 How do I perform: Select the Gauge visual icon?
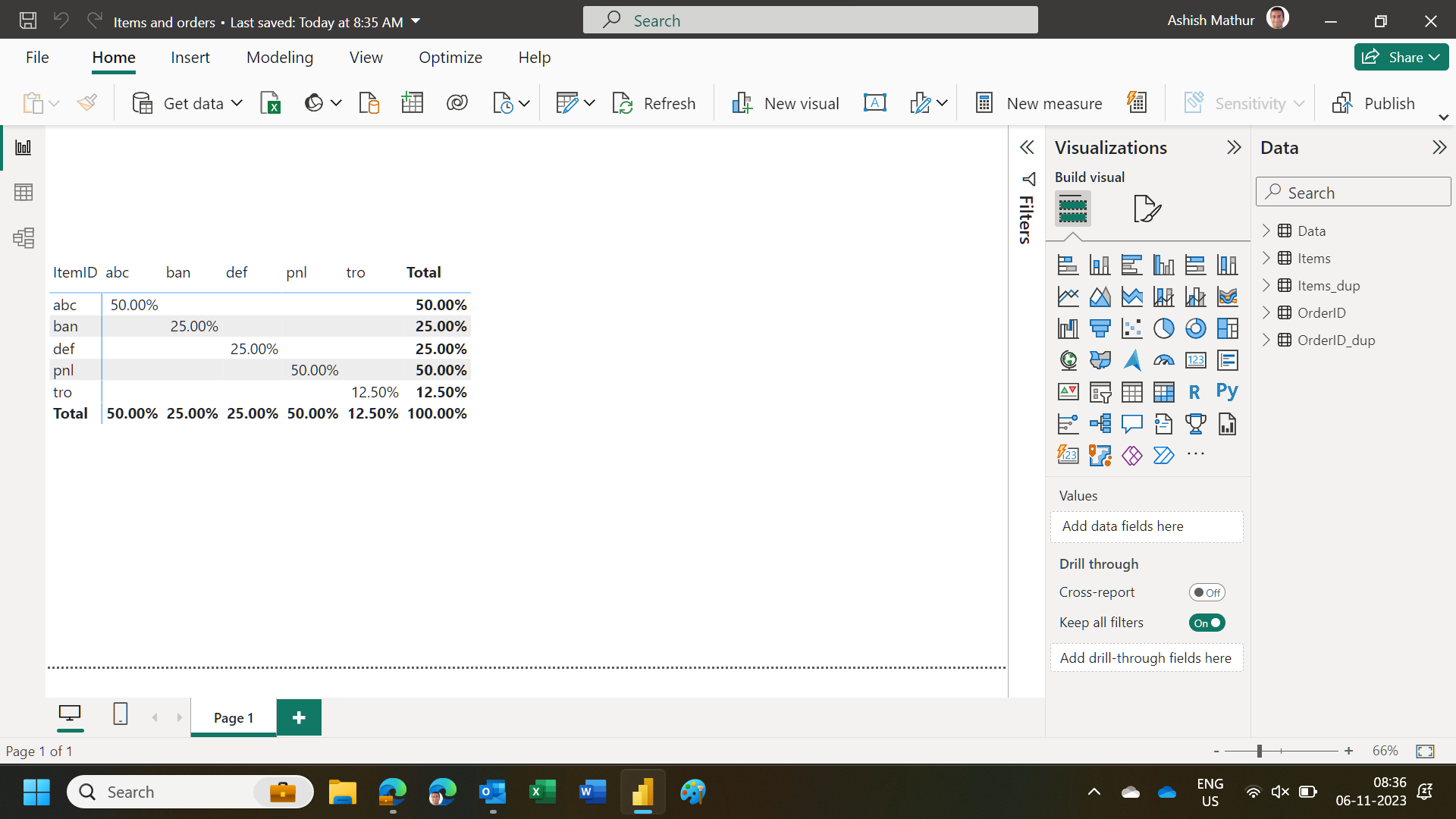(1163, 360)
